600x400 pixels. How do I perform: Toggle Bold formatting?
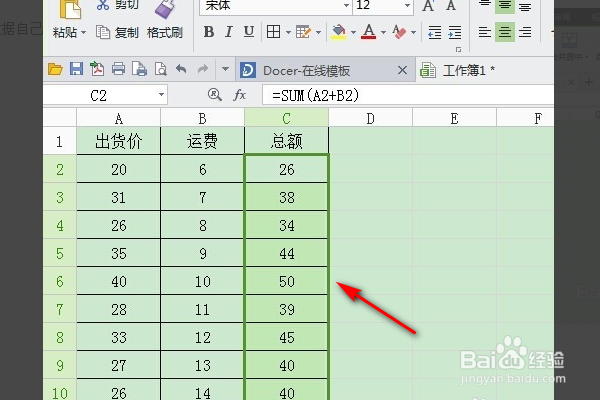209,32
